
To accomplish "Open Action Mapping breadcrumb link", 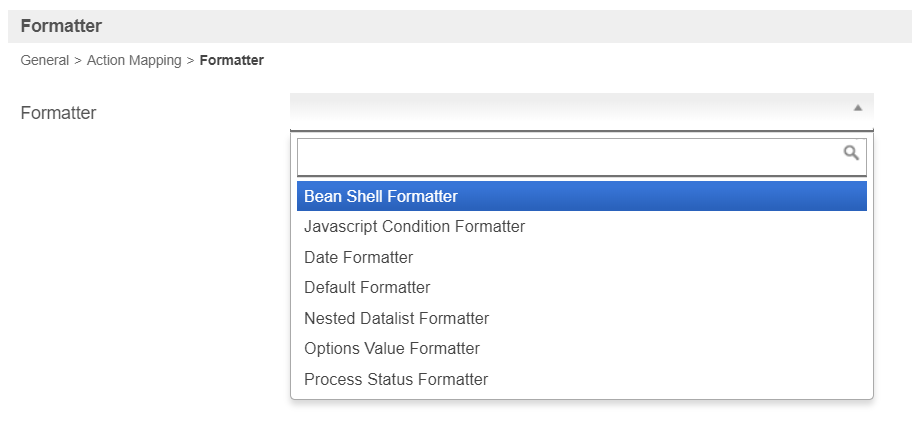I will (x=134, y=61).
